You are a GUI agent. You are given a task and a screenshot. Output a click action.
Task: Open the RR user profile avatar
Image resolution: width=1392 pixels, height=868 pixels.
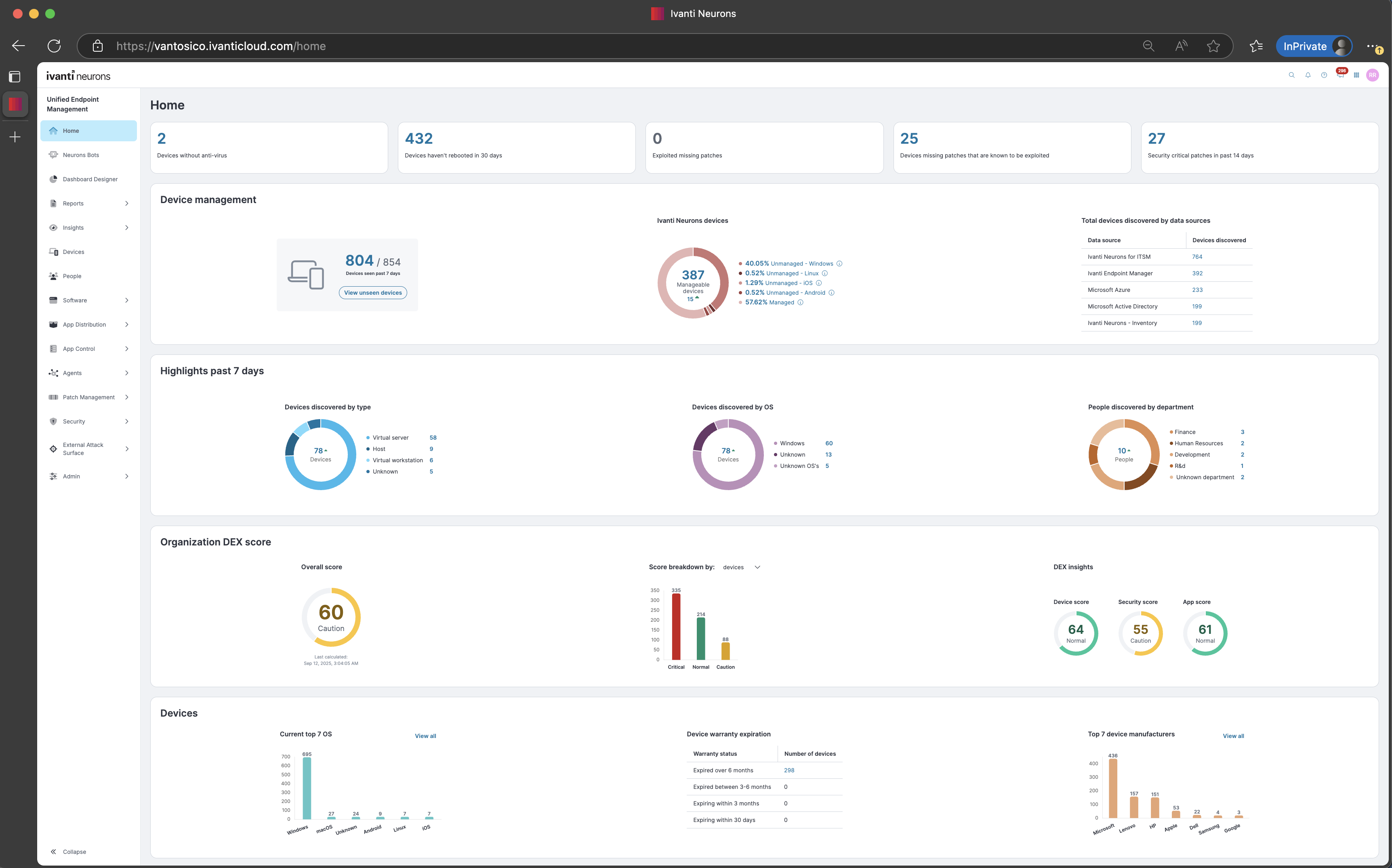tap(1373, 75)
